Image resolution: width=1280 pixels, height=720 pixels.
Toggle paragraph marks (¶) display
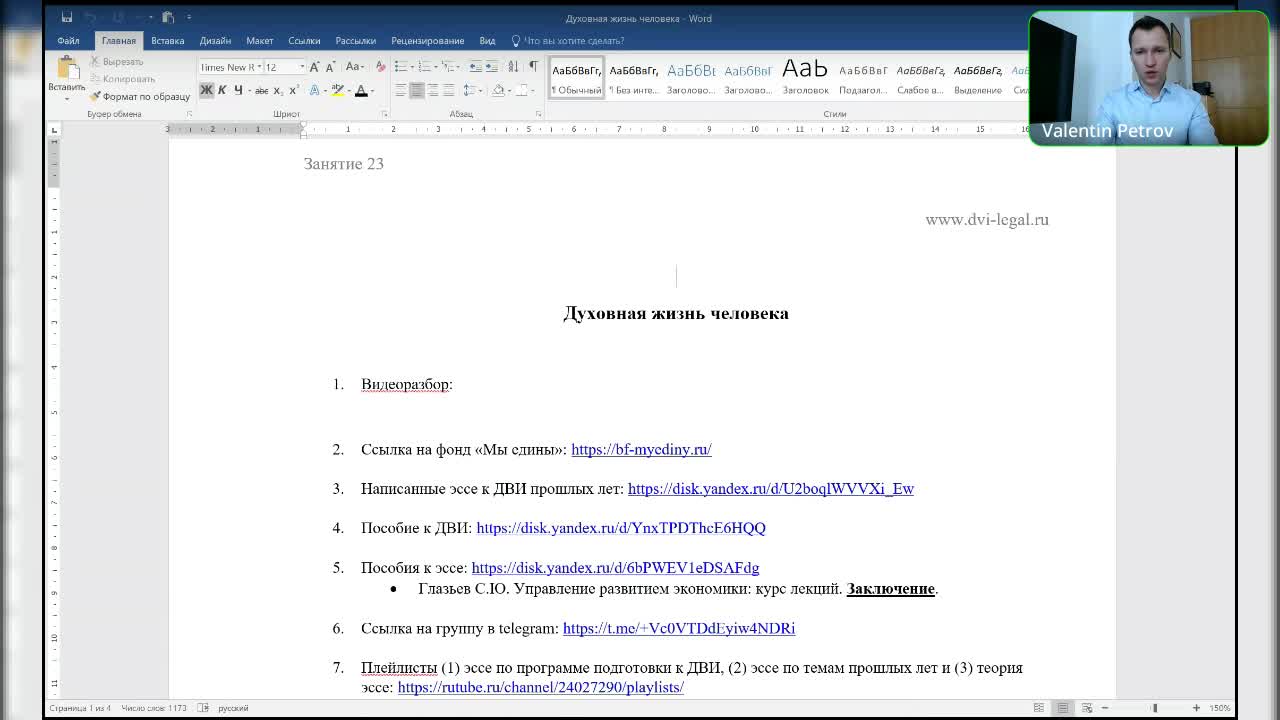(533, 67)
